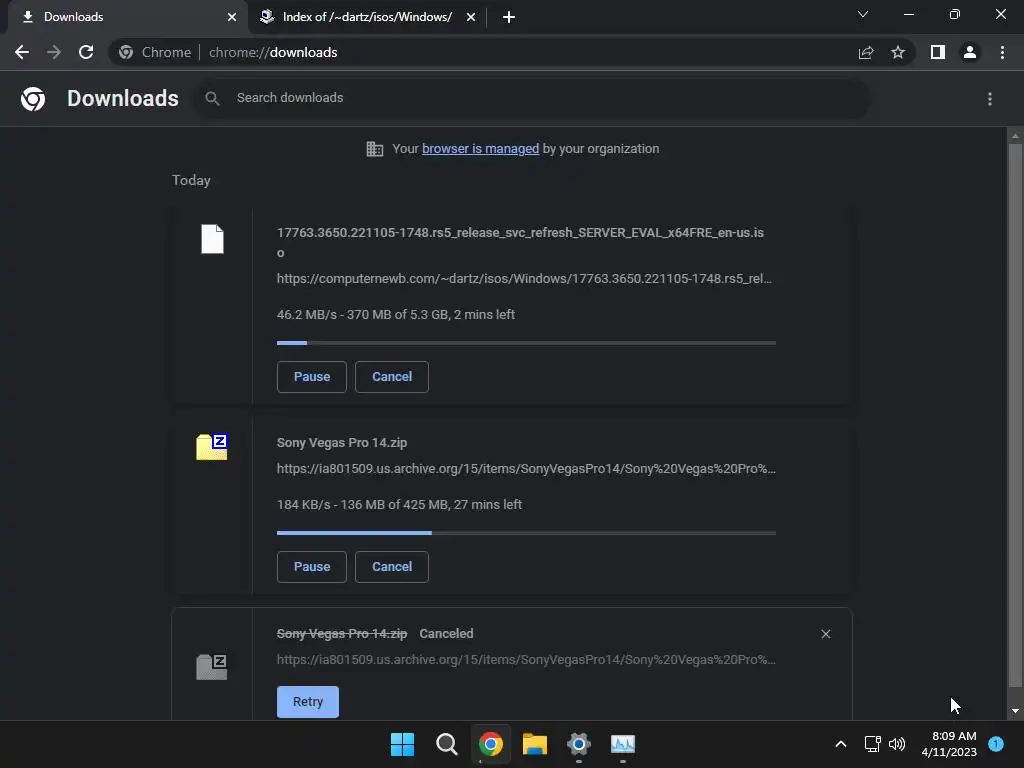
Task: Go forward using the browser forward arrow
Action: (54, 52)
